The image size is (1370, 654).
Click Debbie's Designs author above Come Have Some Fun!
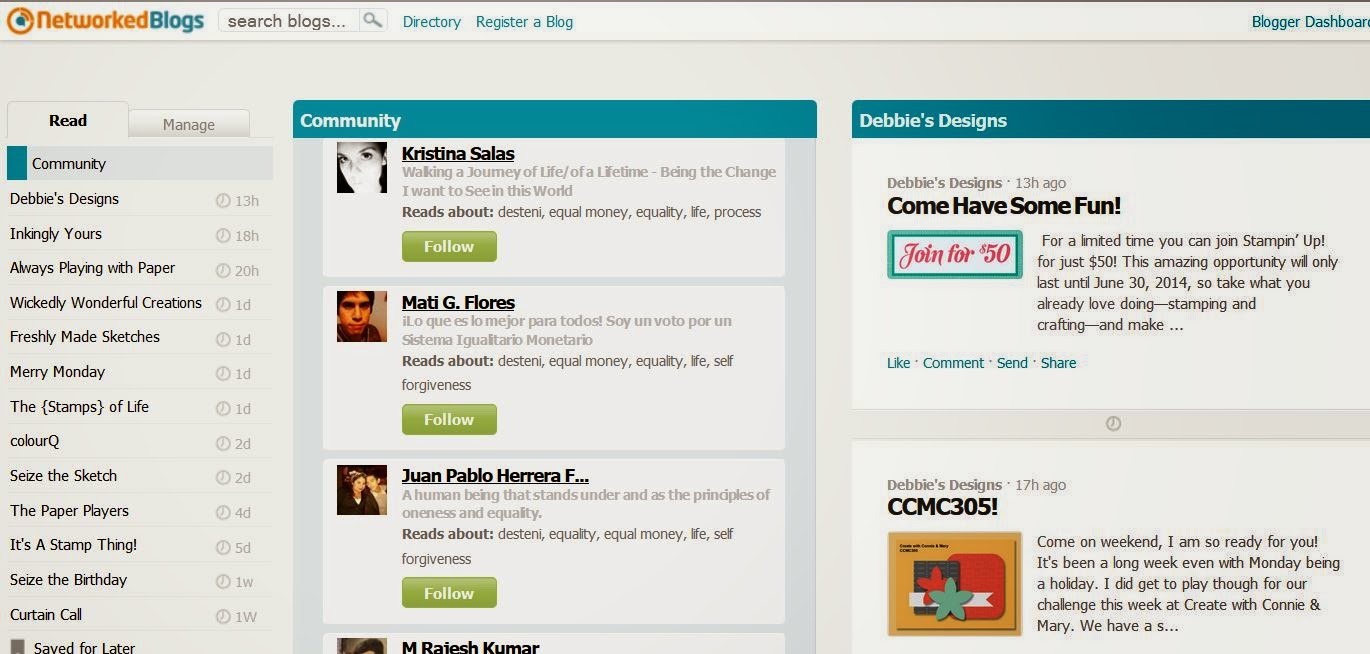click(x=944, y=183)
